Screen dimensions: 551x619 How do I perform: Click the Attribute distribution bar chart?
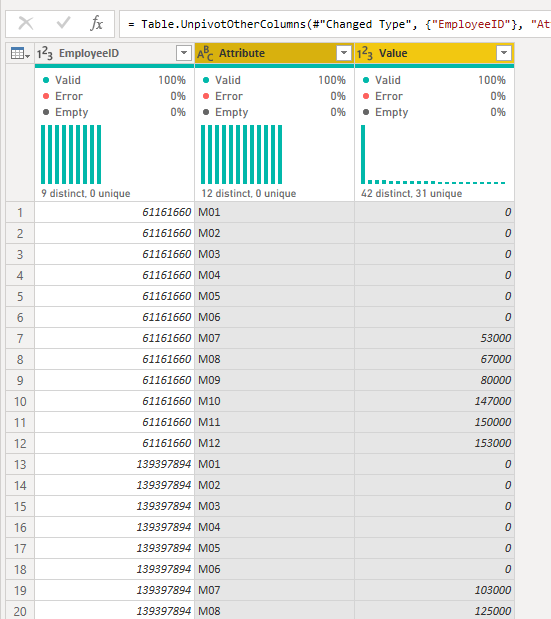point(242,154)
